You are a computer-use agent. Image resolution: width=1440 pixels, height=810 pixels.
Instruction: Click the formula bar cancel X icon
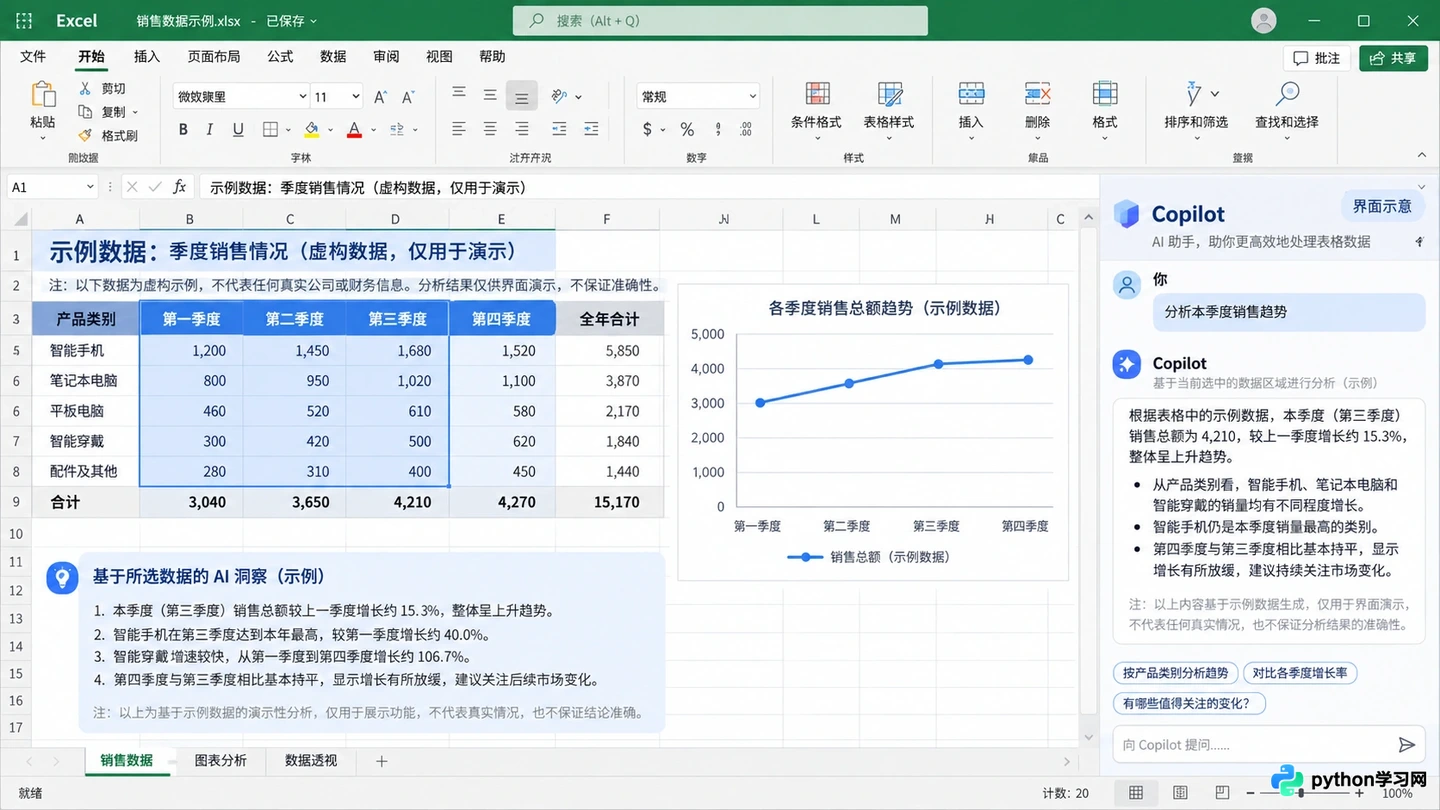[x=131, y=187]
